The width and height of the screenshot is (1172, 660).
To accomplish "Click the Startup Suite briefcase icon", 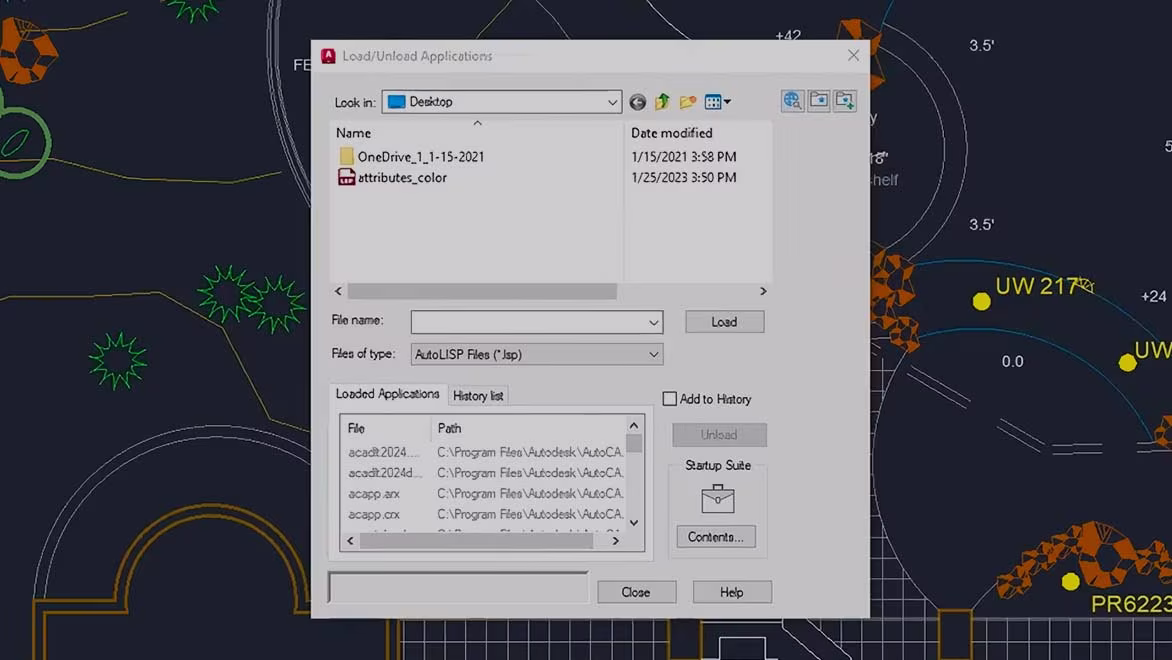I will click(718, 498).
